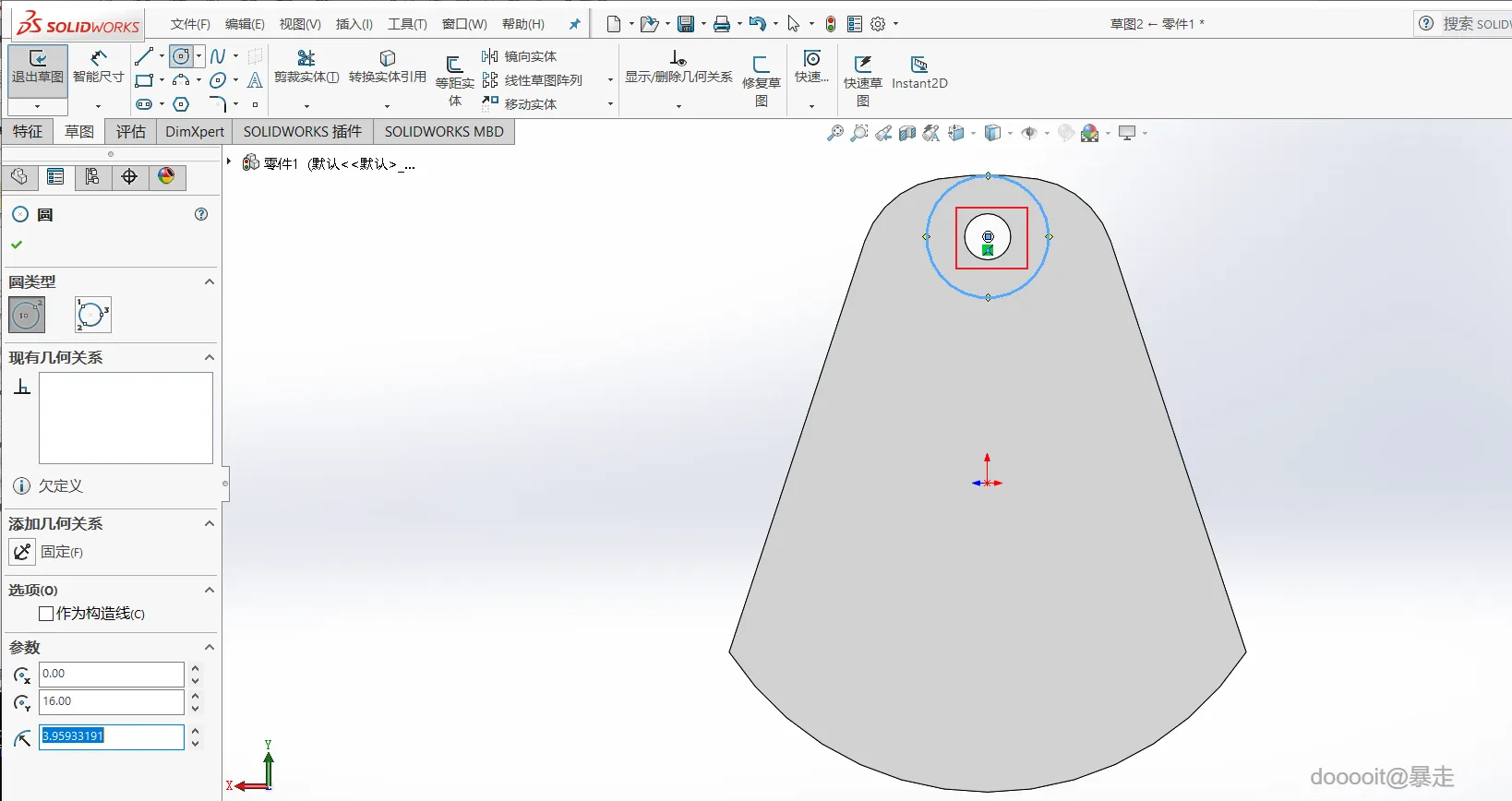Click the radius value input field
The height and width of the screenshot is (801, 1512).
[111, 736]
